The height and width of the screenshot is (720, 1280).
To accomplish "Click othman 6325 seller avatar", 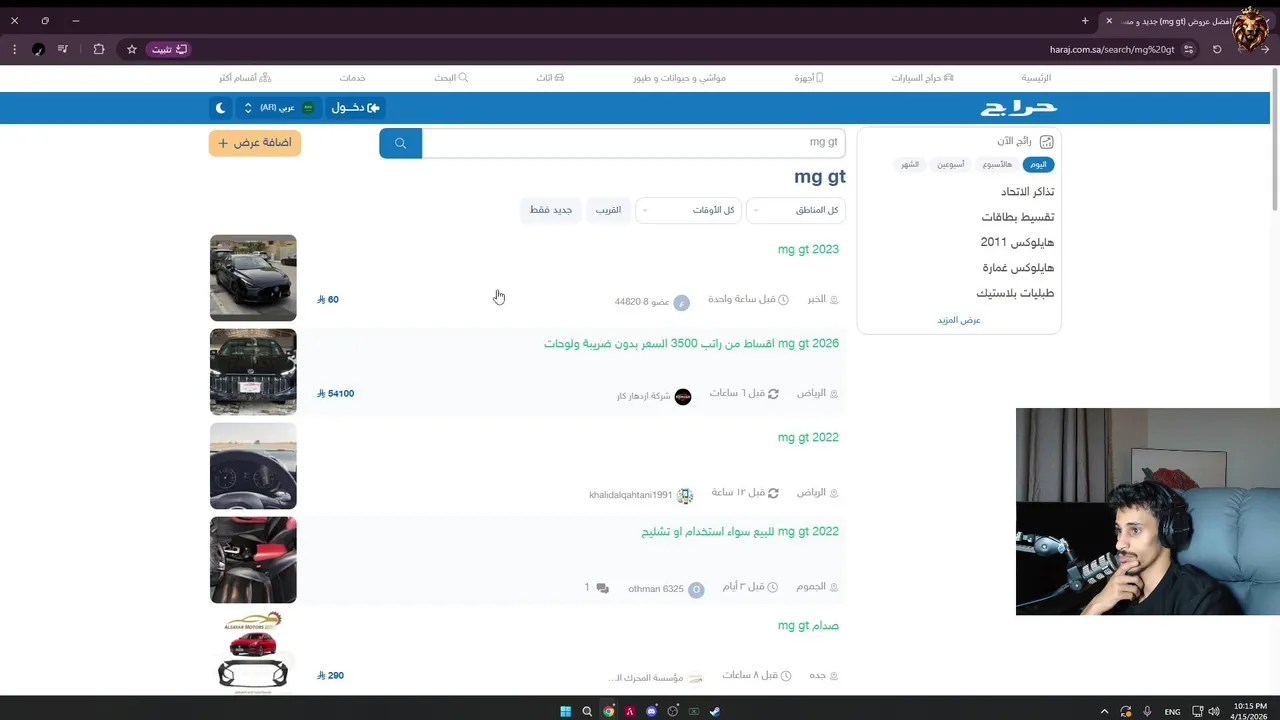I will point(696,590).
